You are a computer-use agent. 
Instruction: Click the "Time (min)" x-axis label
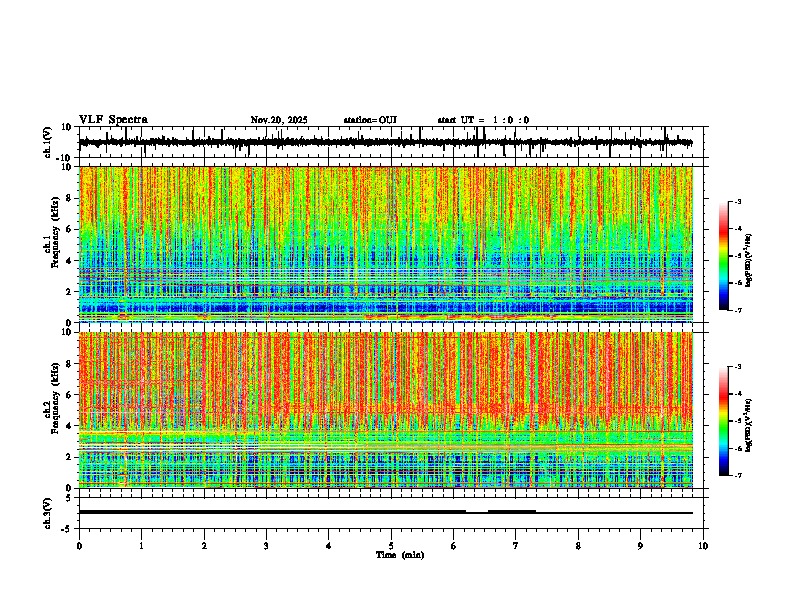[x=400, y=555]
